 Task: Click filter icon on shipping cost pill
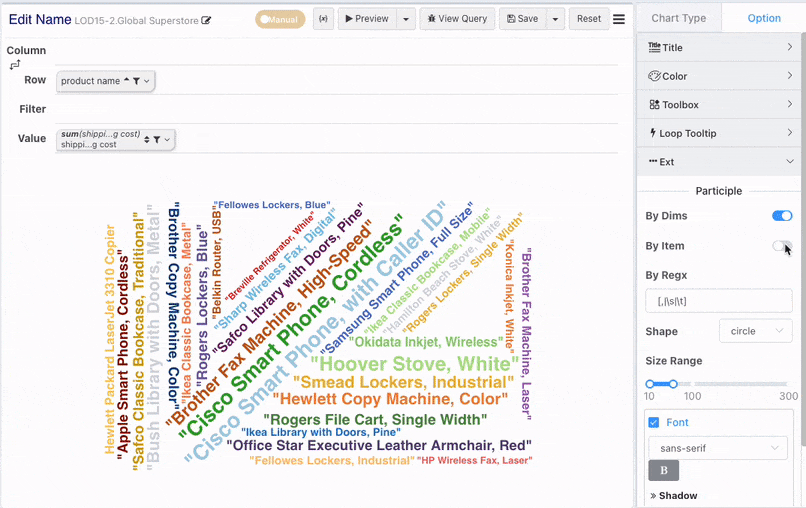pyautogui.click(x=157, y=139)
